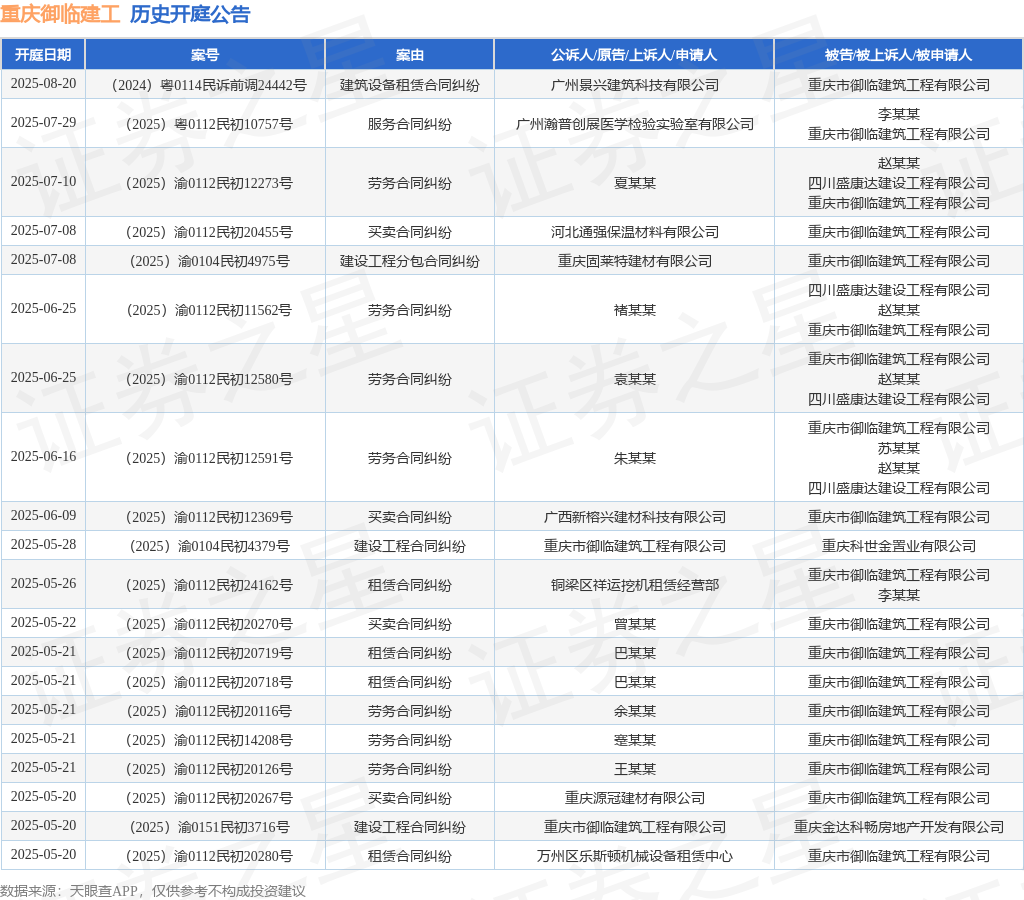The height and width of the screenshot is (900, 1024).
Task: Click the date 2025-07-29
Action: pyautogui.click(x=43, y=123)
